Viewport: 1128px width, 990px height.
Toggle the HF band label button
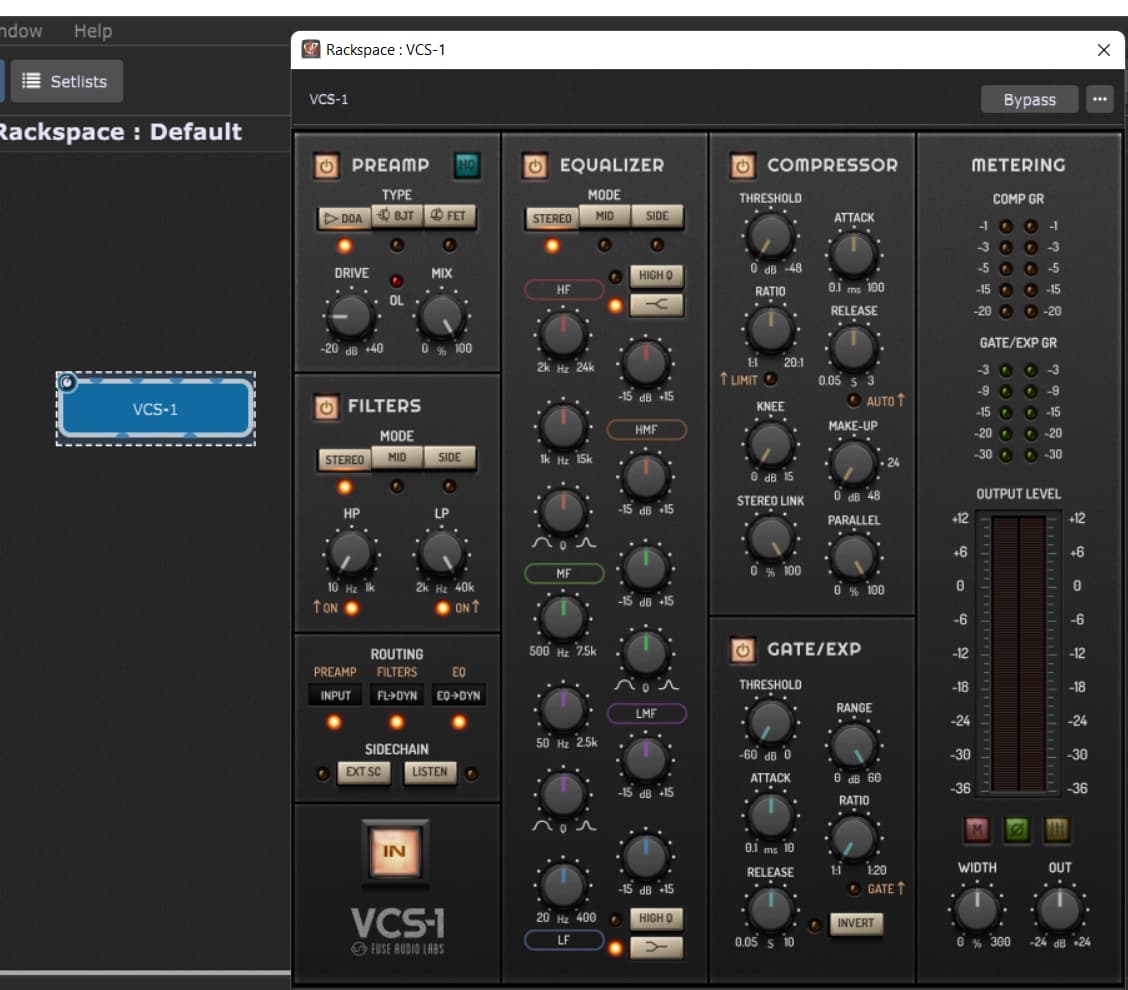click(x=564, y=289)
